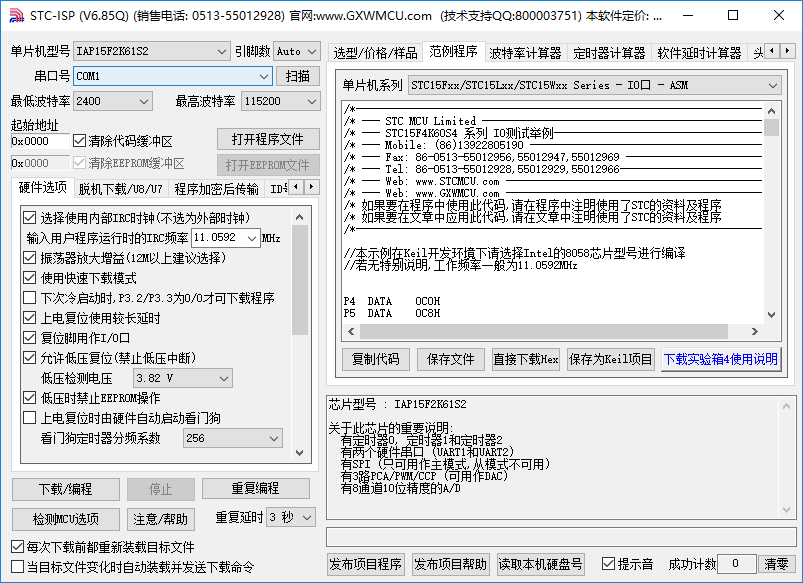
Task: Click 打开程序文件 button
Action: (x=268, y=139)
